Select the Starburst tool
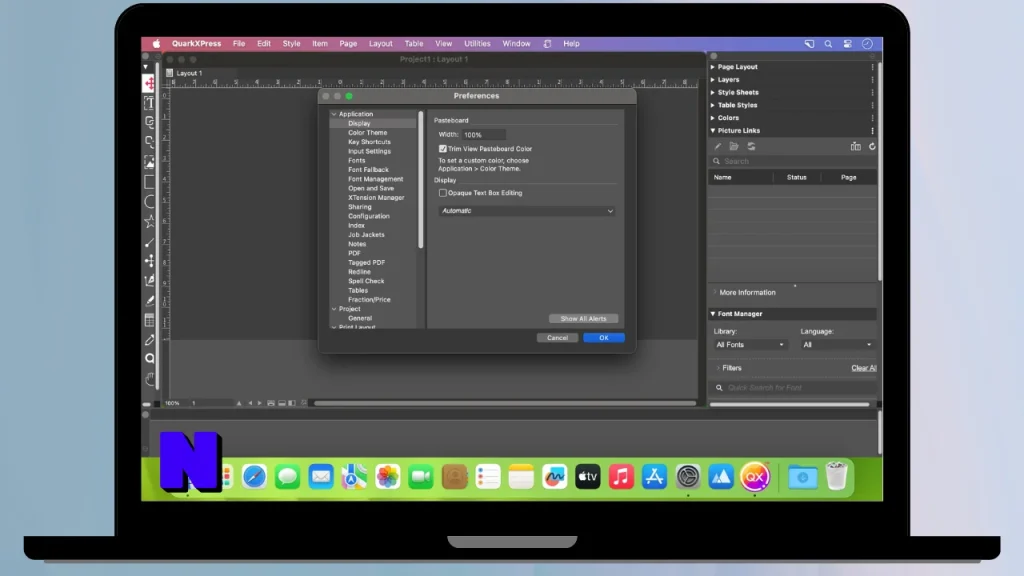1024x576 pixels. tap(150, 221)
